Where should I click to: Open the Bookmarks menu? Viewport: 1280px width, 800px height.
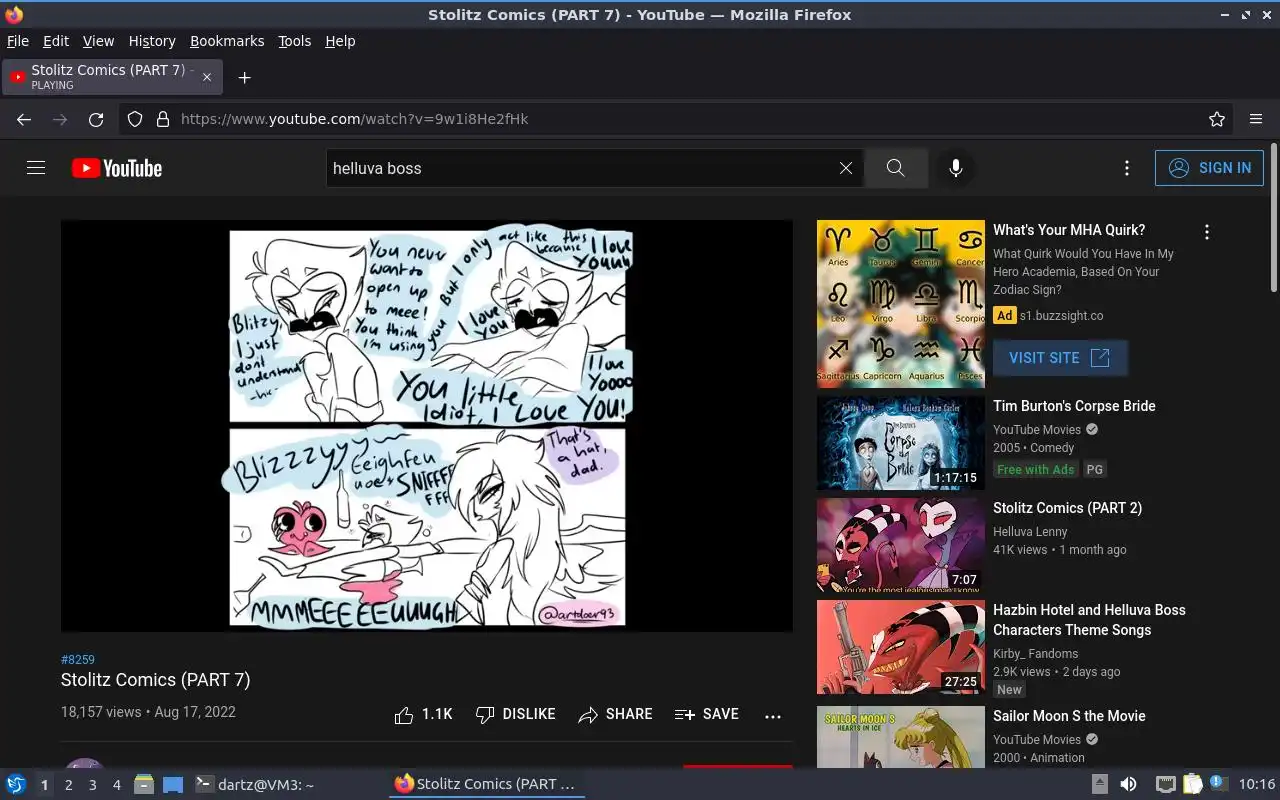pos(227,41)
